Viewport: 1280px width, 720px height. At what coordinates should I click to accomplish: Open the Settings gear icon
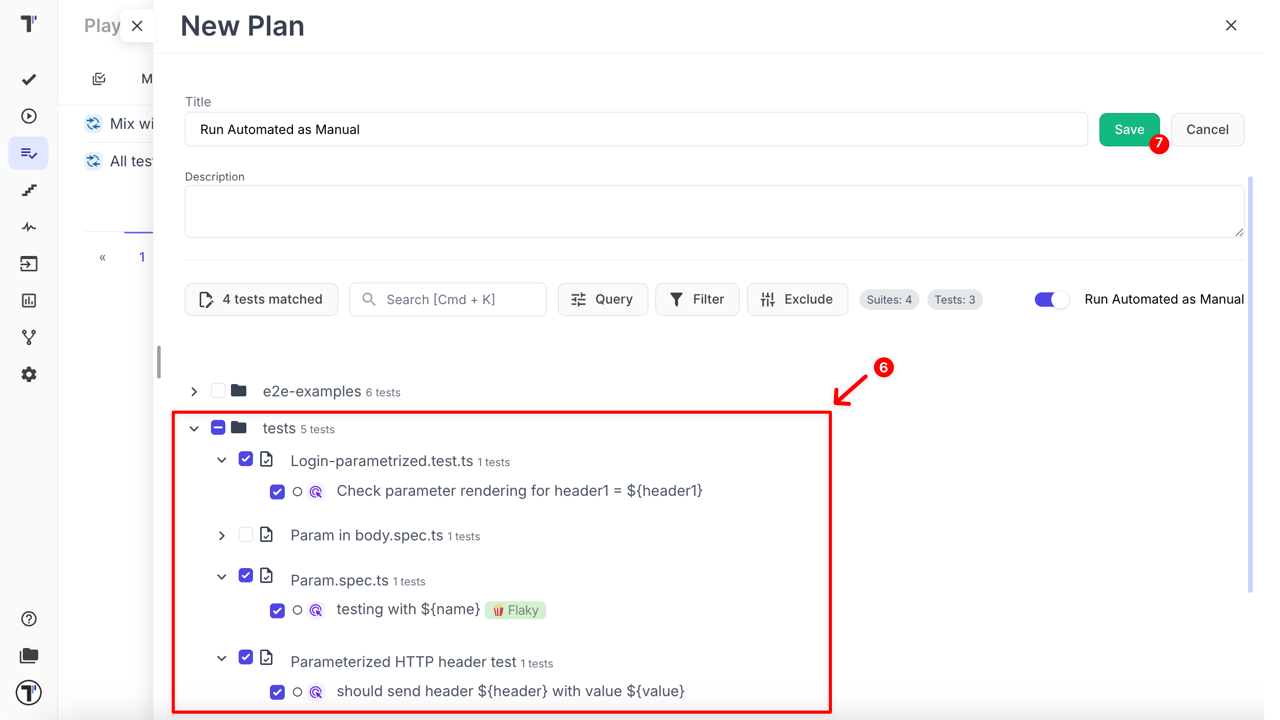(29, 374)
